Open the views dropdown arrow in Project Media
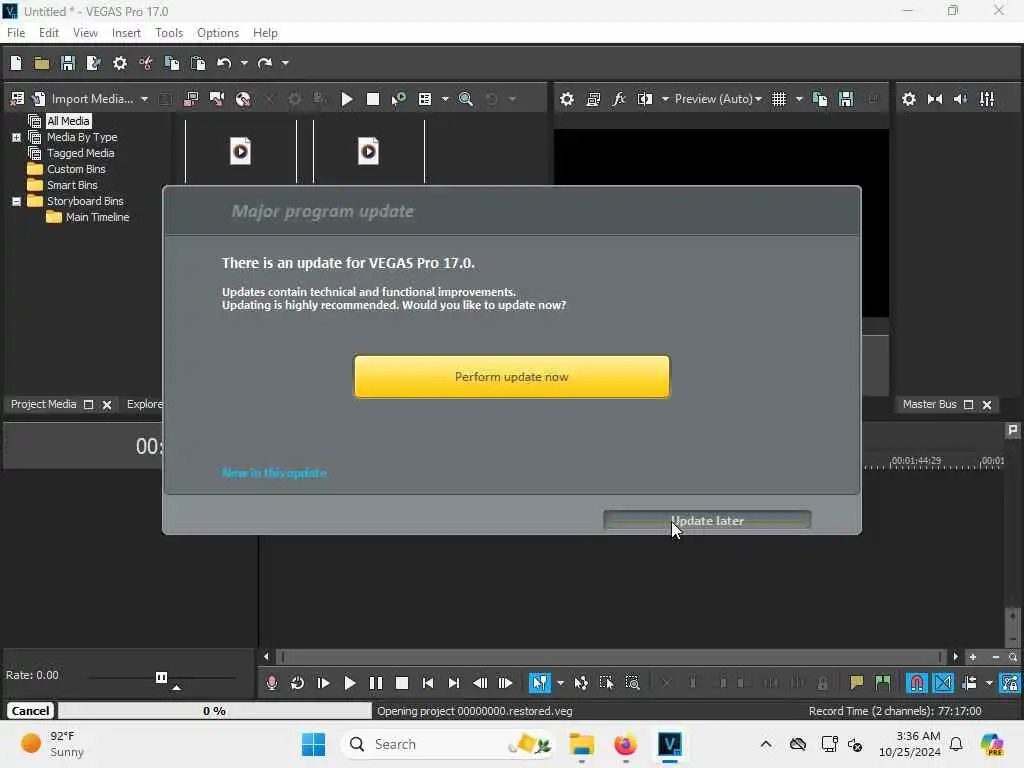 click(x=445, y=99)
